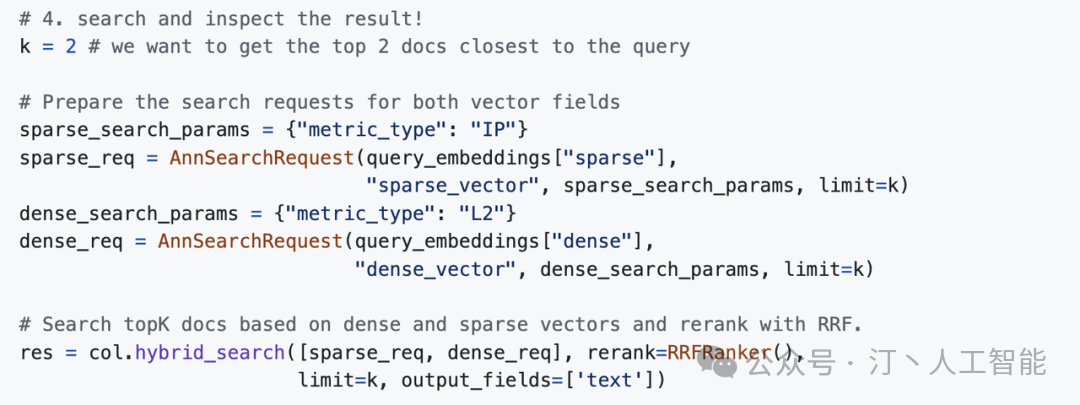This screenshot has width=1080, height=405.
Task: Click query_embeddings["dense"] argument
Action: [499, 242]
